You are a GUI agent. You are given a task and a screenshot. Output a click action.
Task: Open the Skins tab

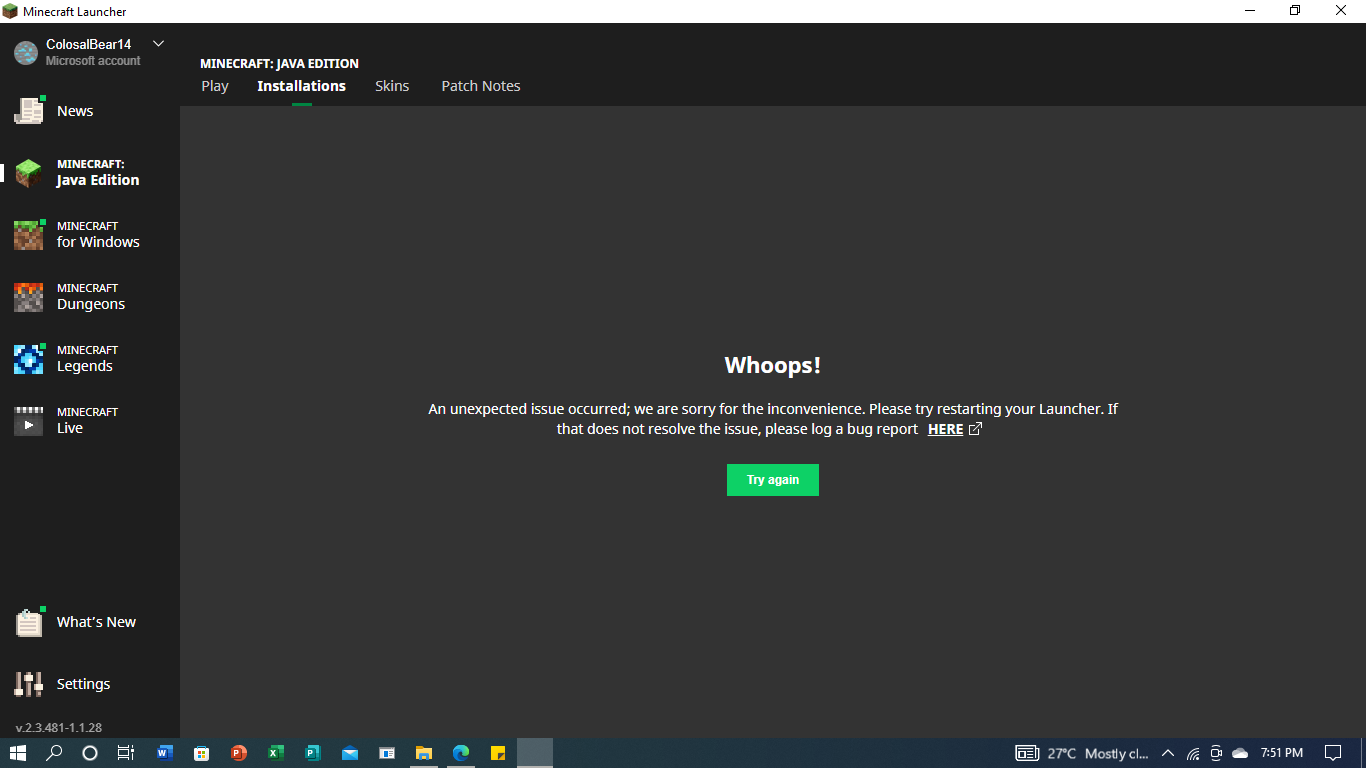[392, 86]
